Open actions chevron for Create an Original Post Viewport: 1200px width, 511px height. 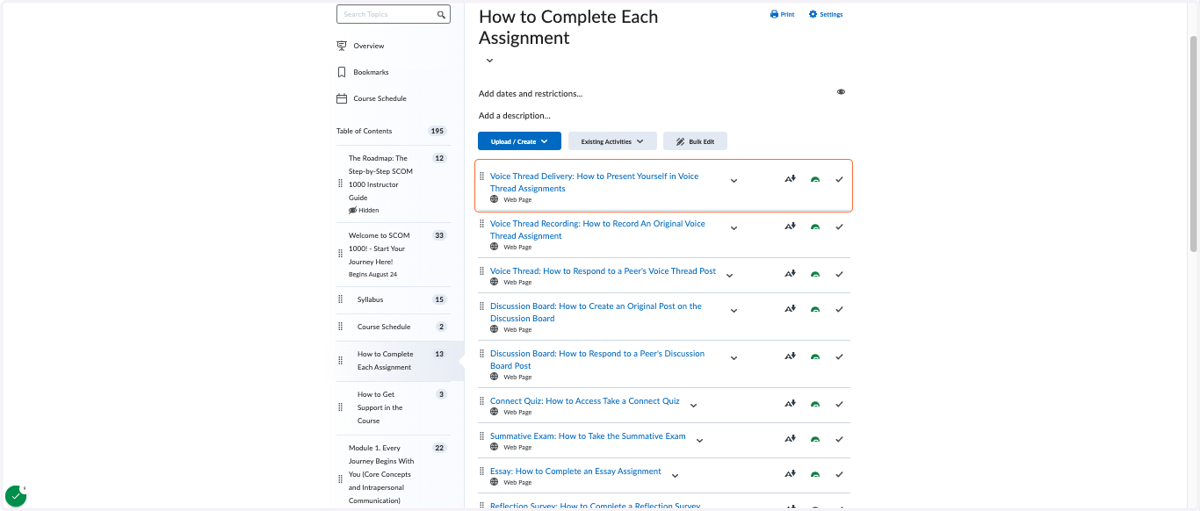pyautogui.click(x=734, y=310)
